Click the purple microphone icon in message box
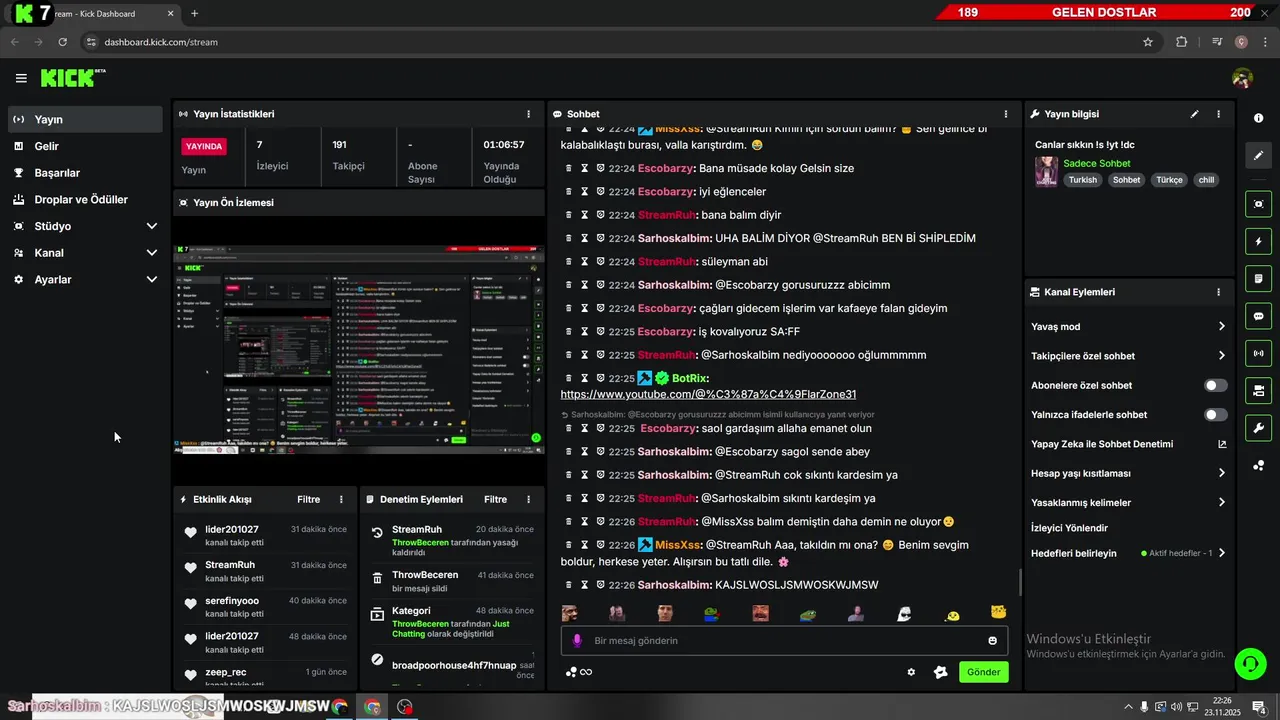 click(x=577, y=641)
